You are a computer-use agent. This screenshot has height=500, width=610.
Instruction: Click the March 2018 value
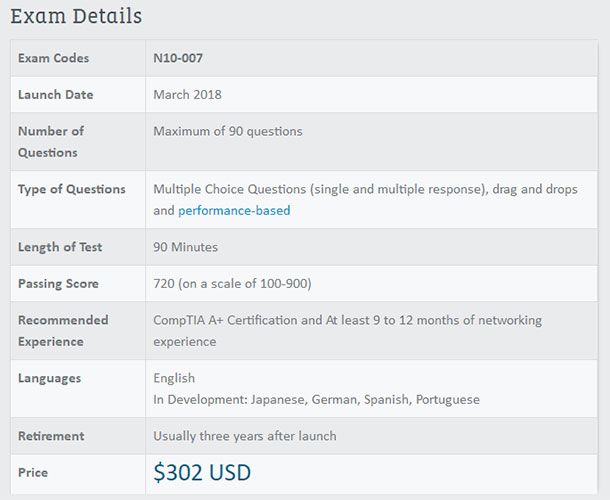(x=188, y=95)
